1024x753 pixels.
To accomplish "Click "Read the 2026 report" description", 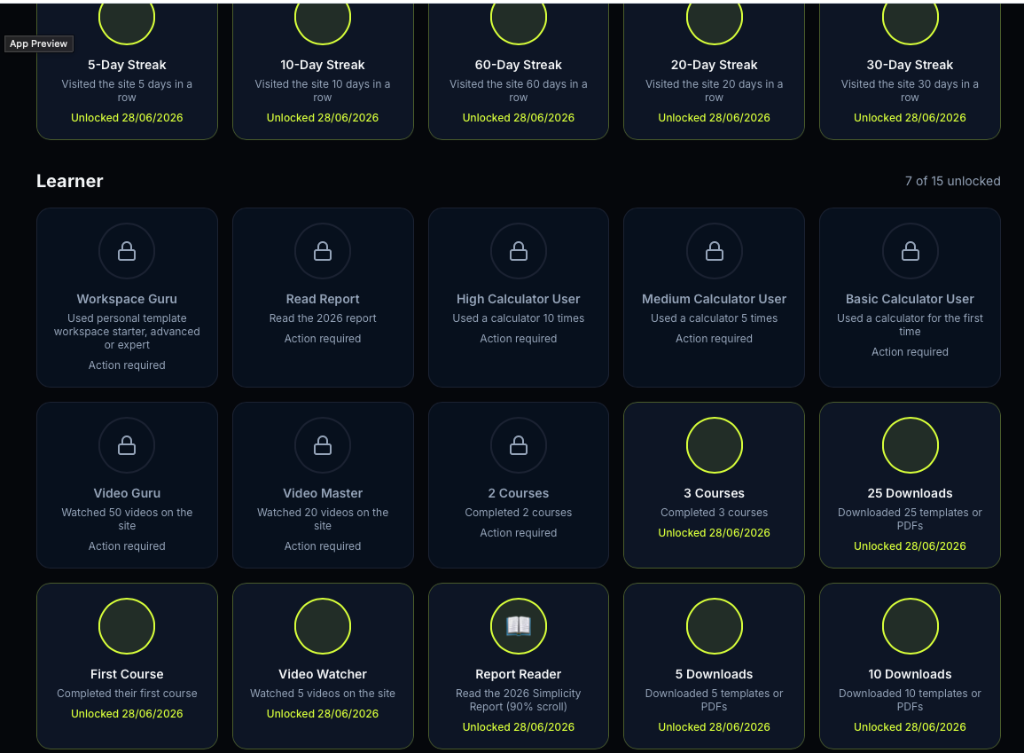I will pos(323,318).
